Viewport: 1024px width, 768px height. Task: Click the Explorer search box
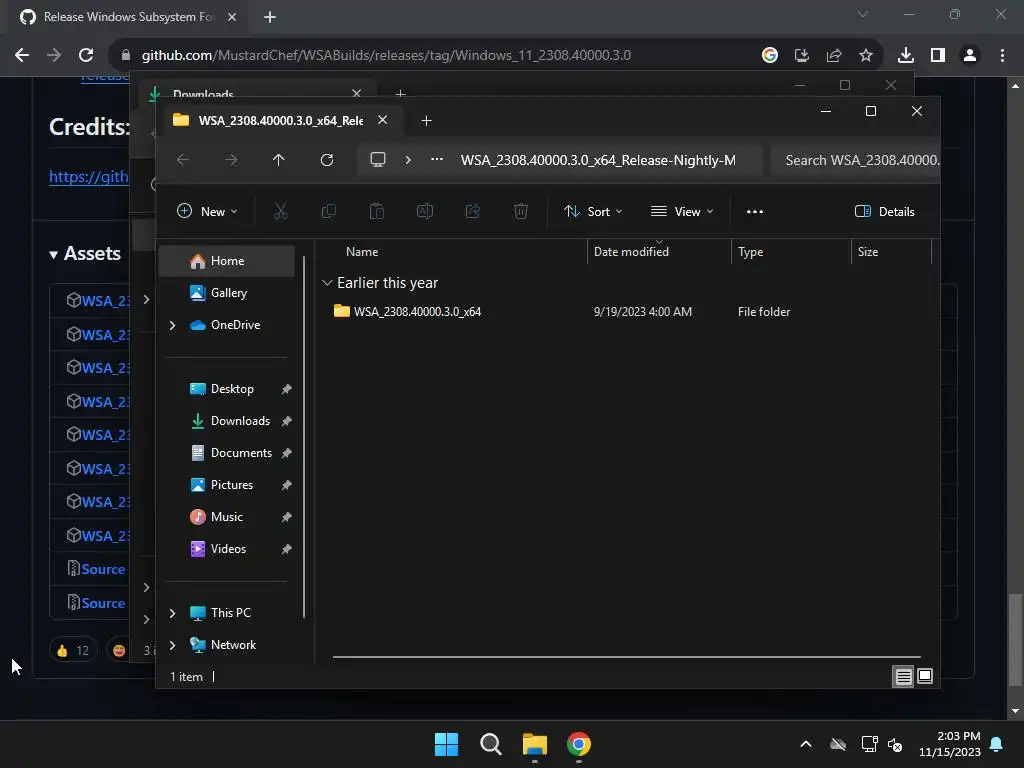856,161
